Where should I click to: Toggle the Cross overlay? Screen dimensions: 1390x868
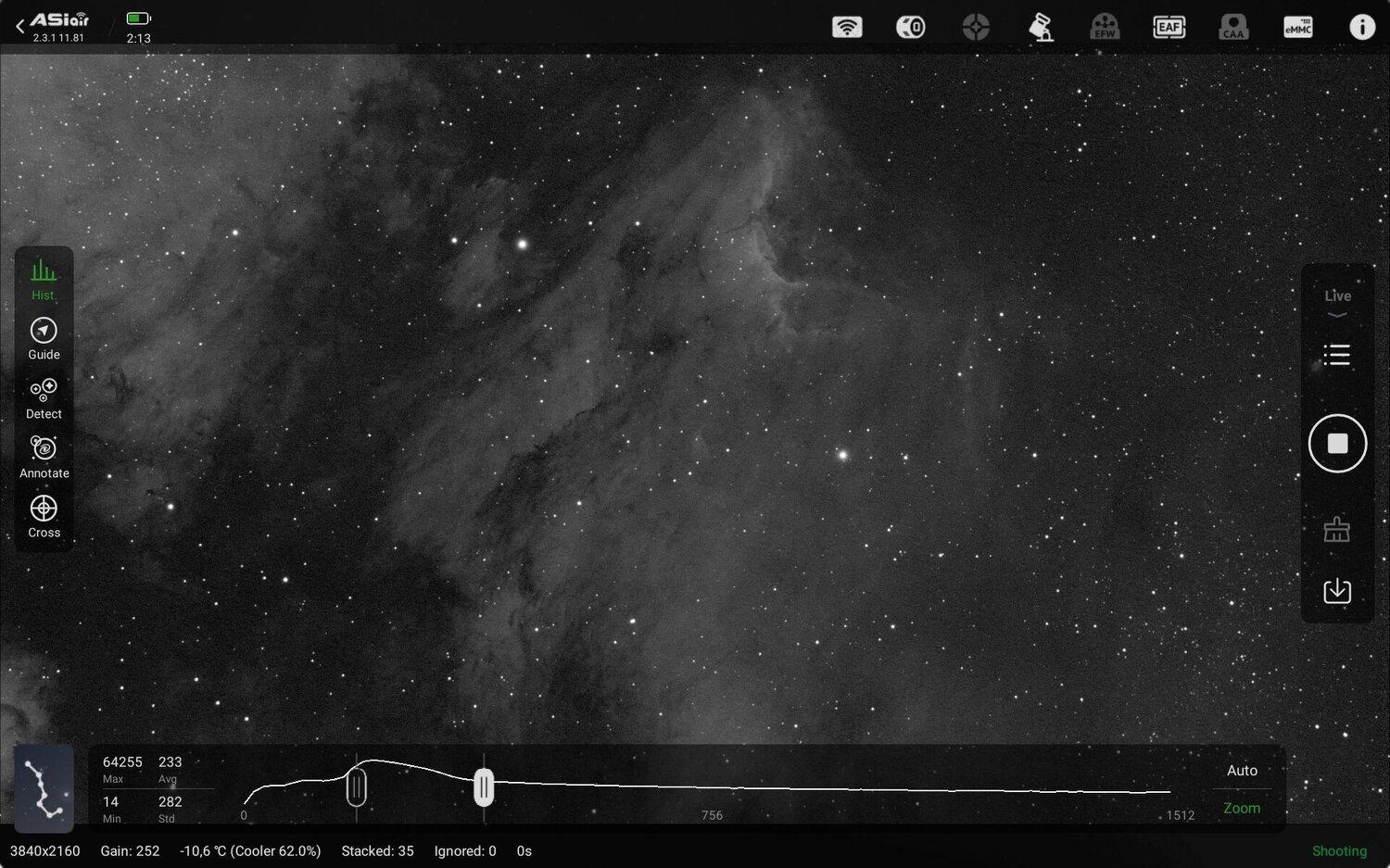click(x=44, y=514)
